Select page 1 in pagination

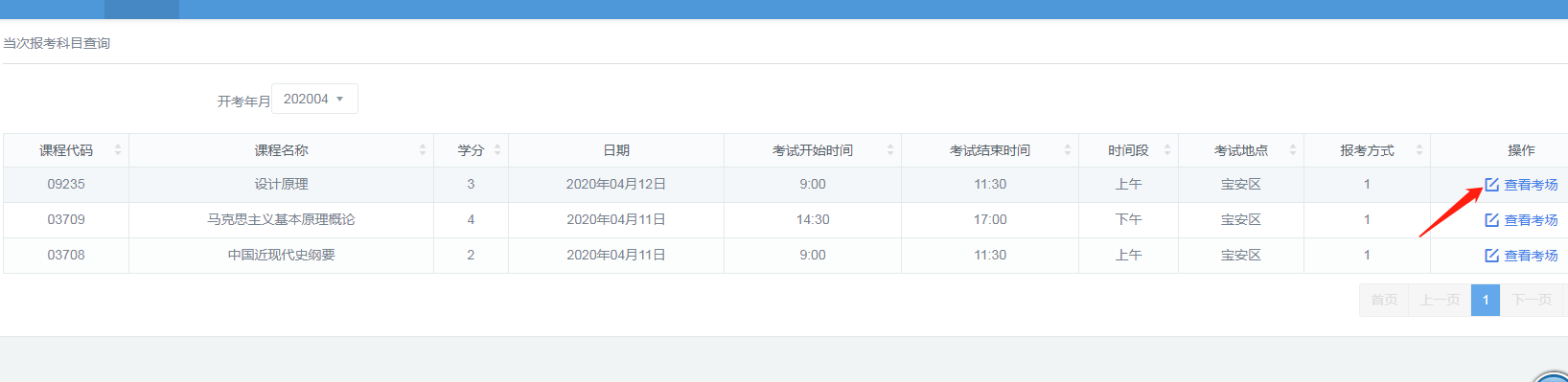coord(1486,300)
